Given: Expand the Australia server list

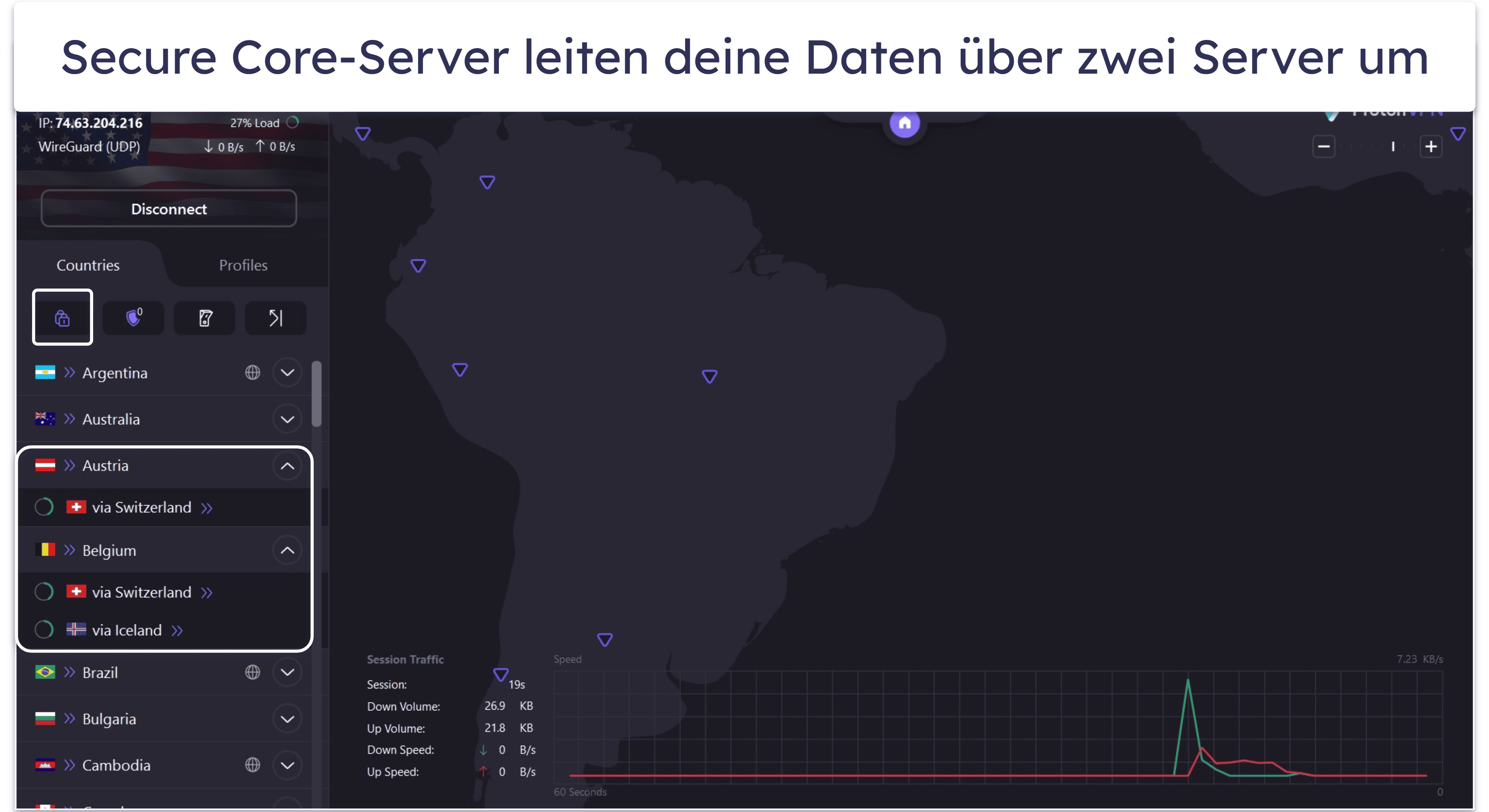Looking at the screenshot, I should click(287, 419).
